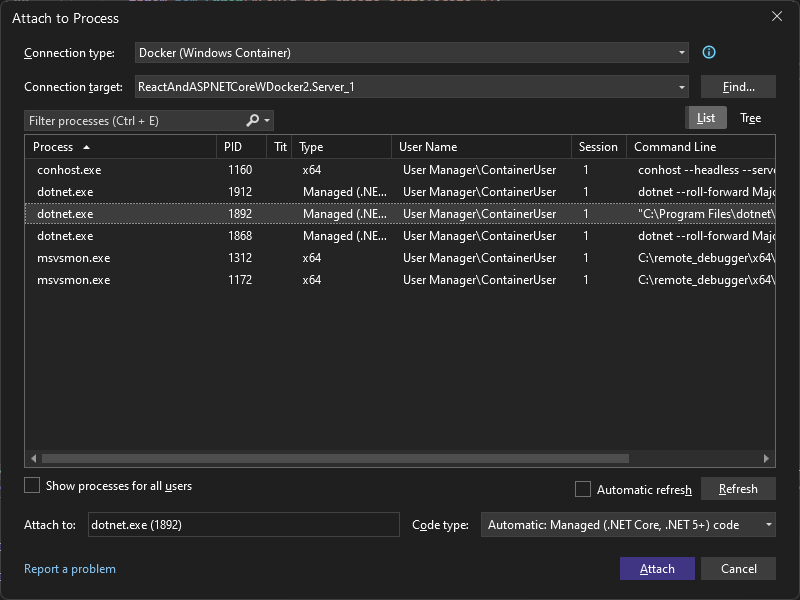The height and width of the screenshot is (600, 800).
Task: Select the conhost.exe process row
Action: (x=120, y=169)
